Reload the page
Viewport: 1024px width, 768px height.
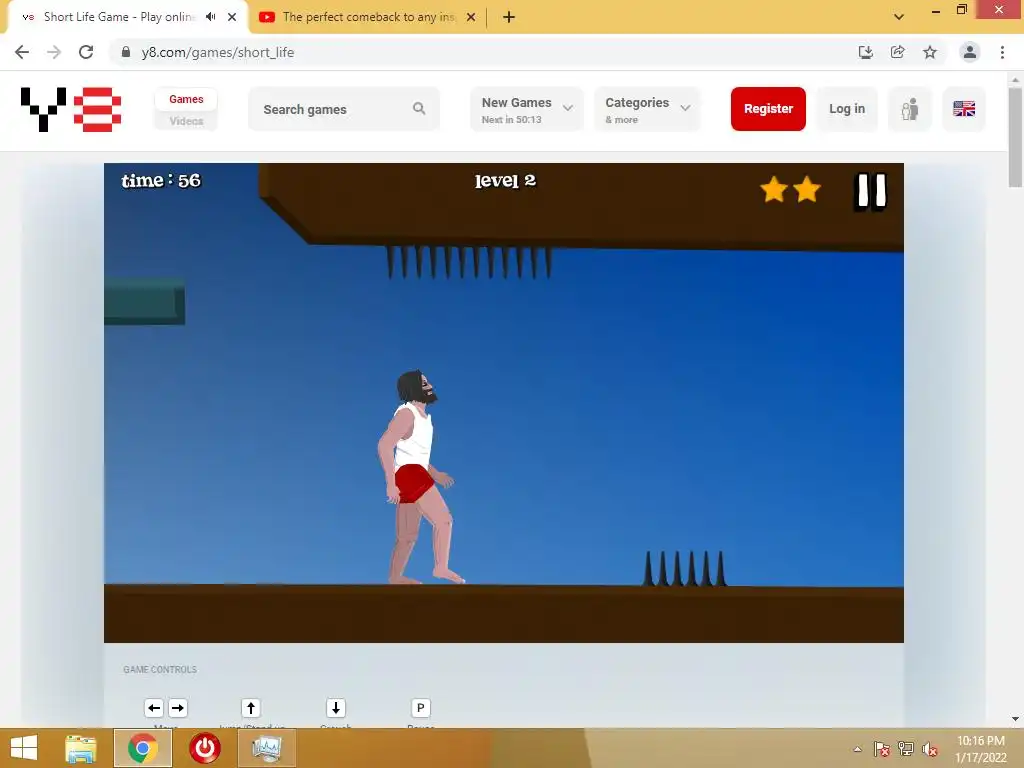coord(86,52)
